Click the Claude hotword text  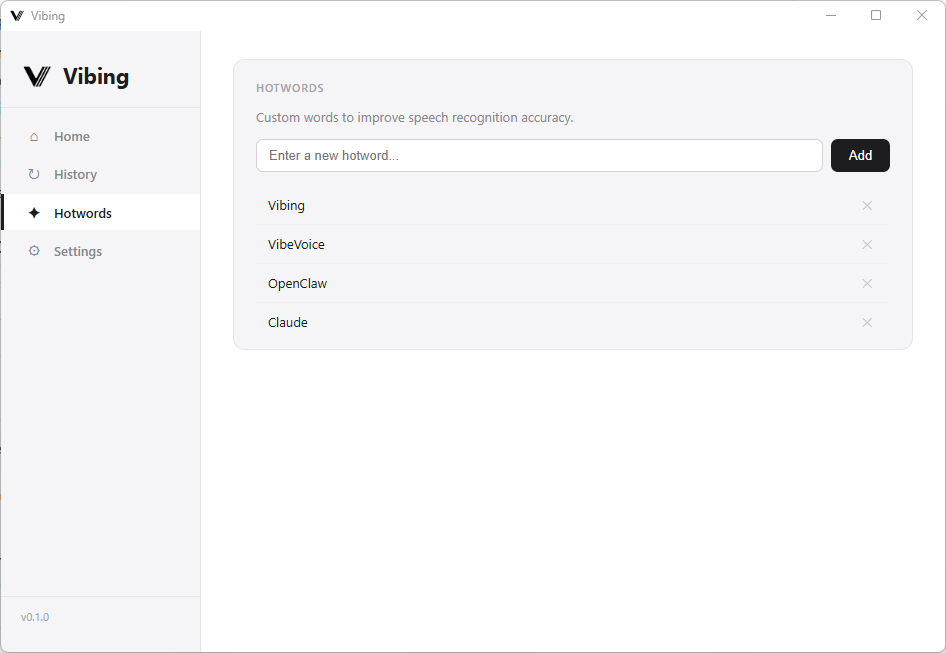point(288,322)
